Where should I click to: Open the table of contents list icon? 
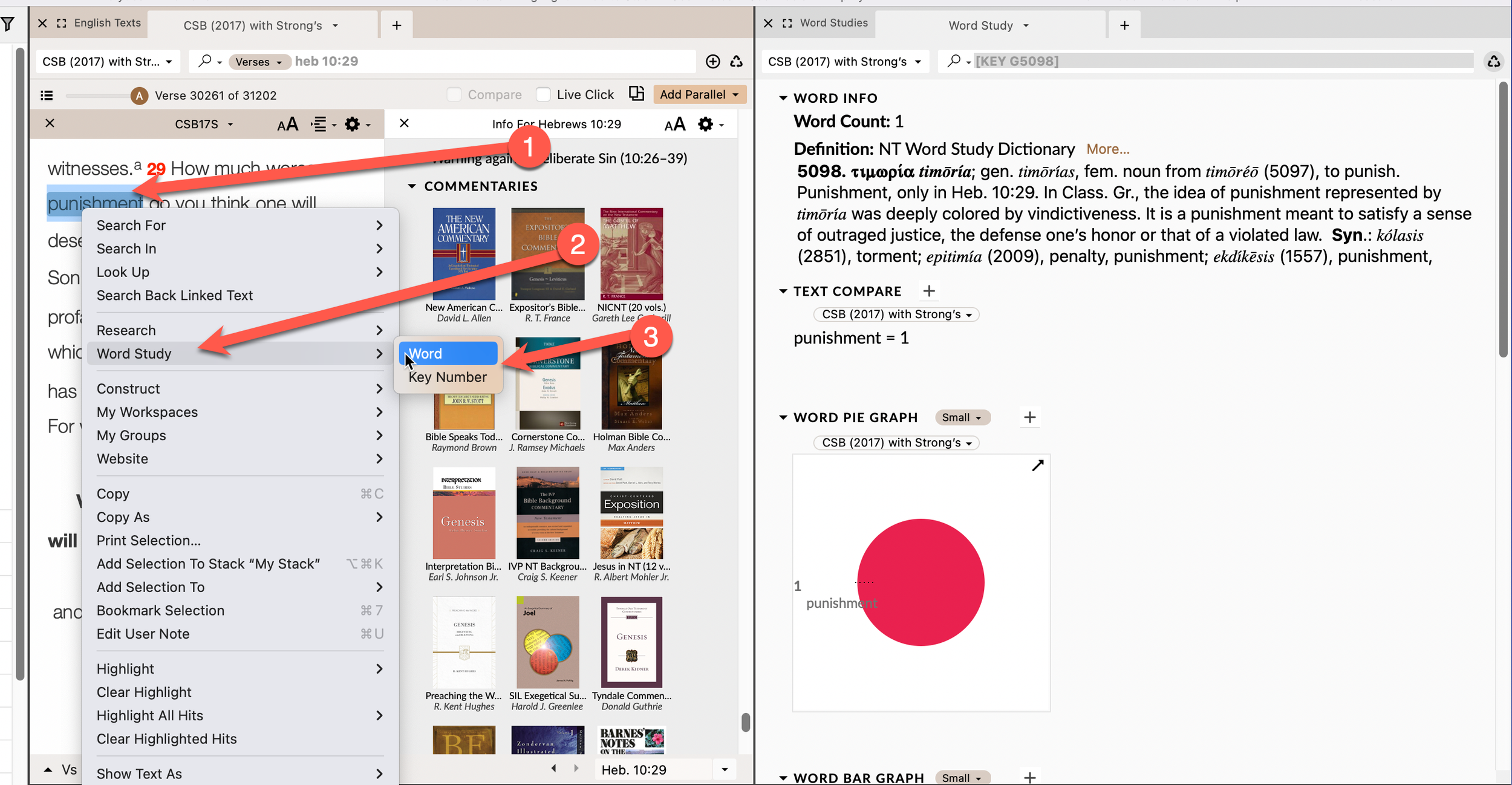tap(47, 95)
